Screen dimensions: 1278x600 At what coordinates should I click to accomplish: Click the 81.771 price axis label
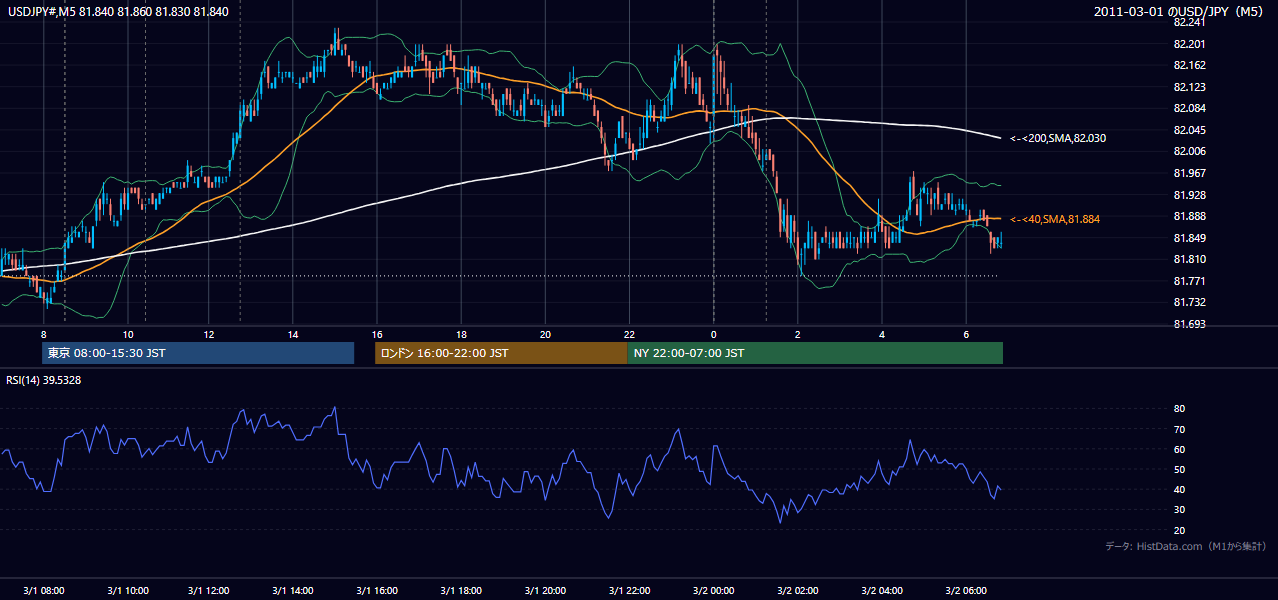1190,281
